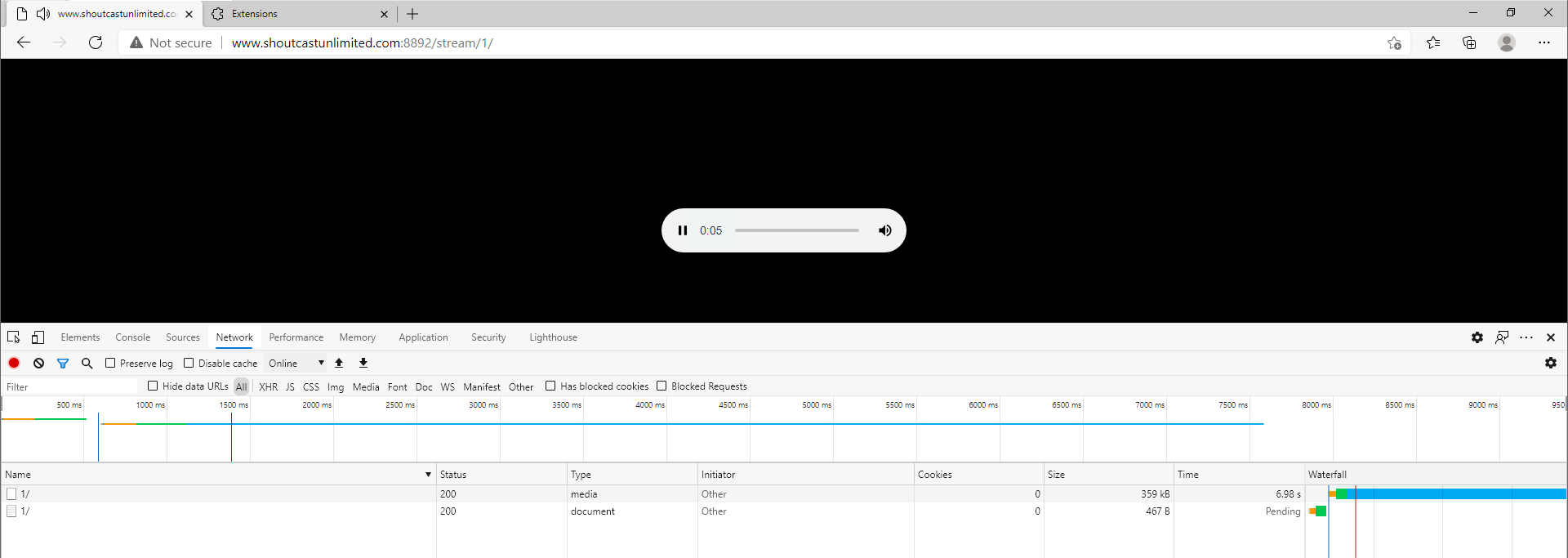Open DevTools customize menu
Screen dimensions: 1568x558
(x=1526, y=337)
